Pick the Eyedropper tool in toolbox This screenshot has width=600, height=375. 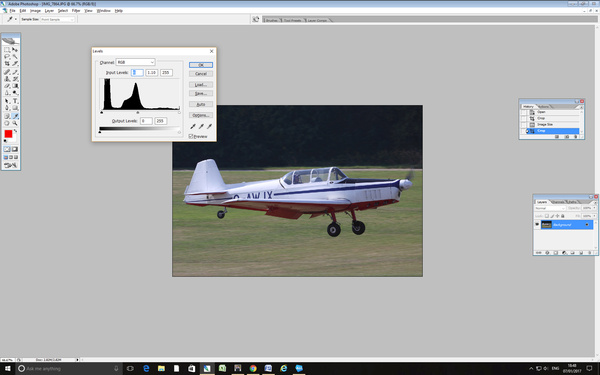[x=15, y=116]
